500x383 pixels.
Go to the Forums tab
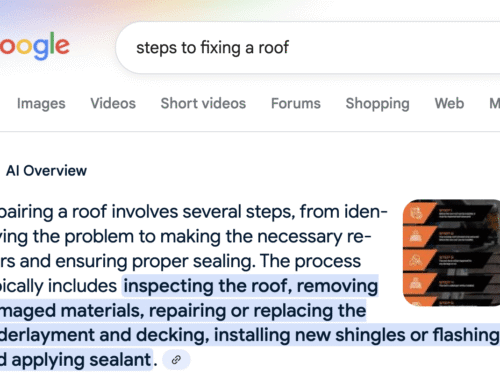(x=296, y=103)
